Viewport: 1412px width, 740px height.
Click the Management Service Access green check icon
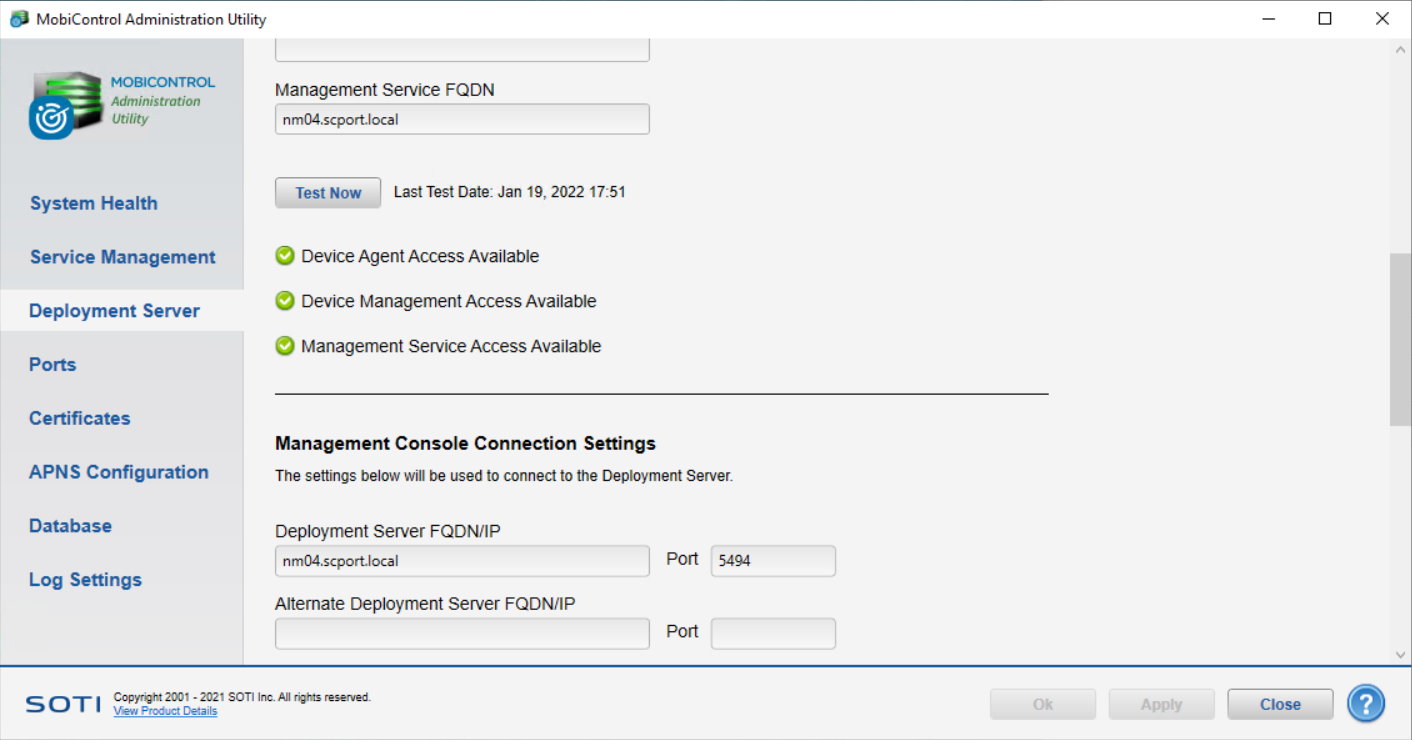(285, 346)
